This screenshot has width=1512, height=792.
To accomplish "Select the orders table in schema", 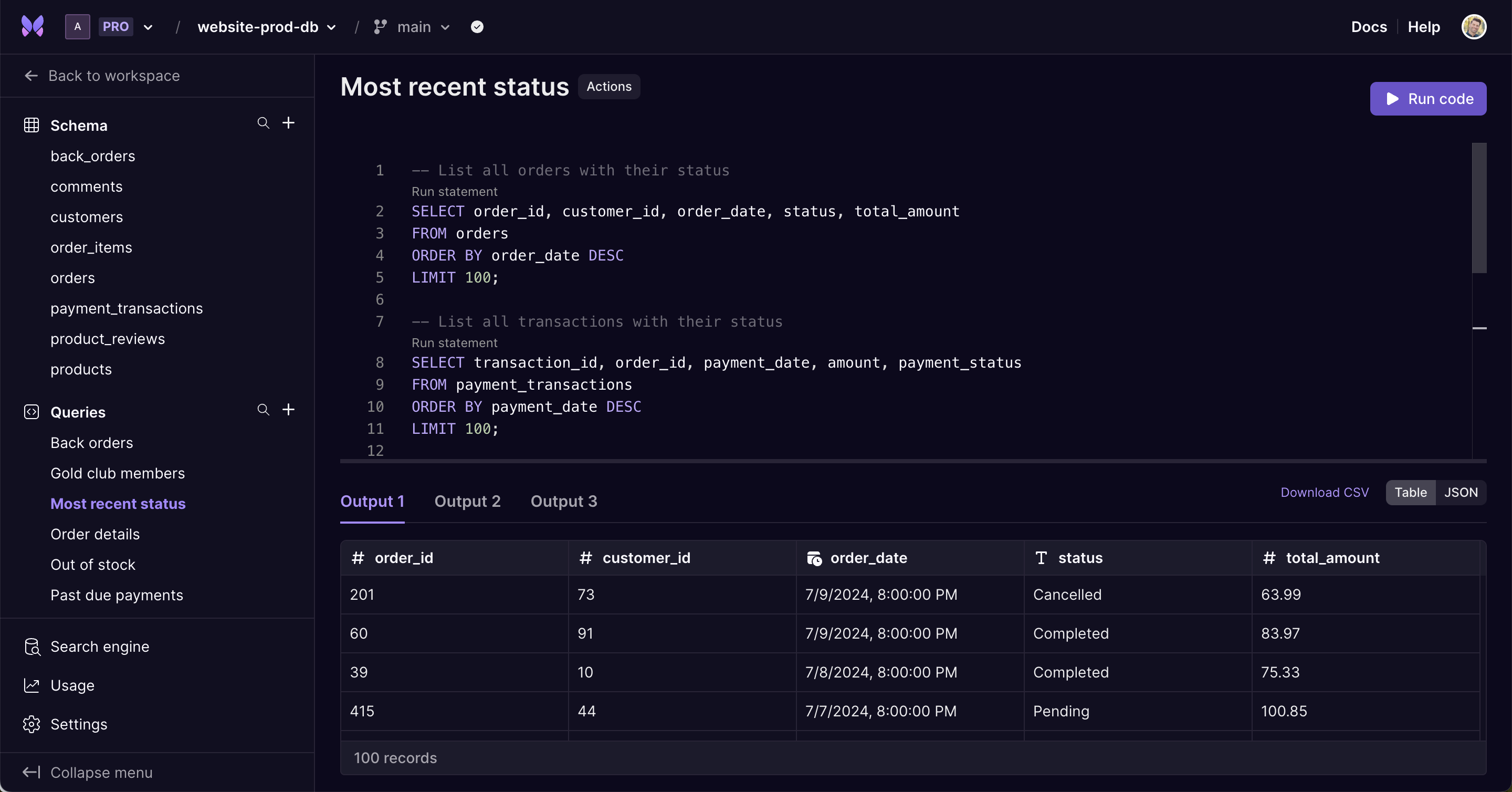I will (x=72, y=278).
